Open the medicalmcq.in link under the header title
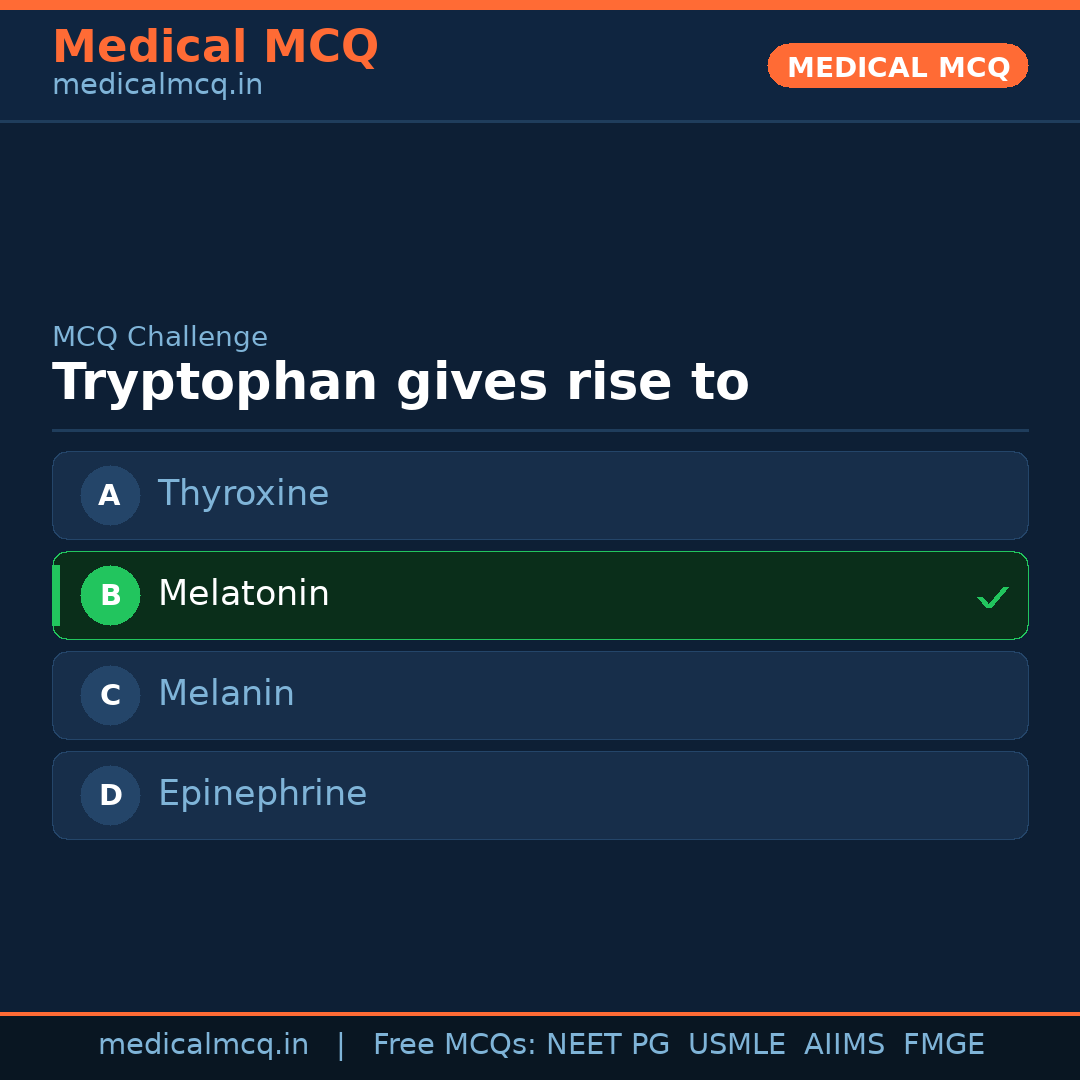1080x1080 pixels. (x=157, y=85)
